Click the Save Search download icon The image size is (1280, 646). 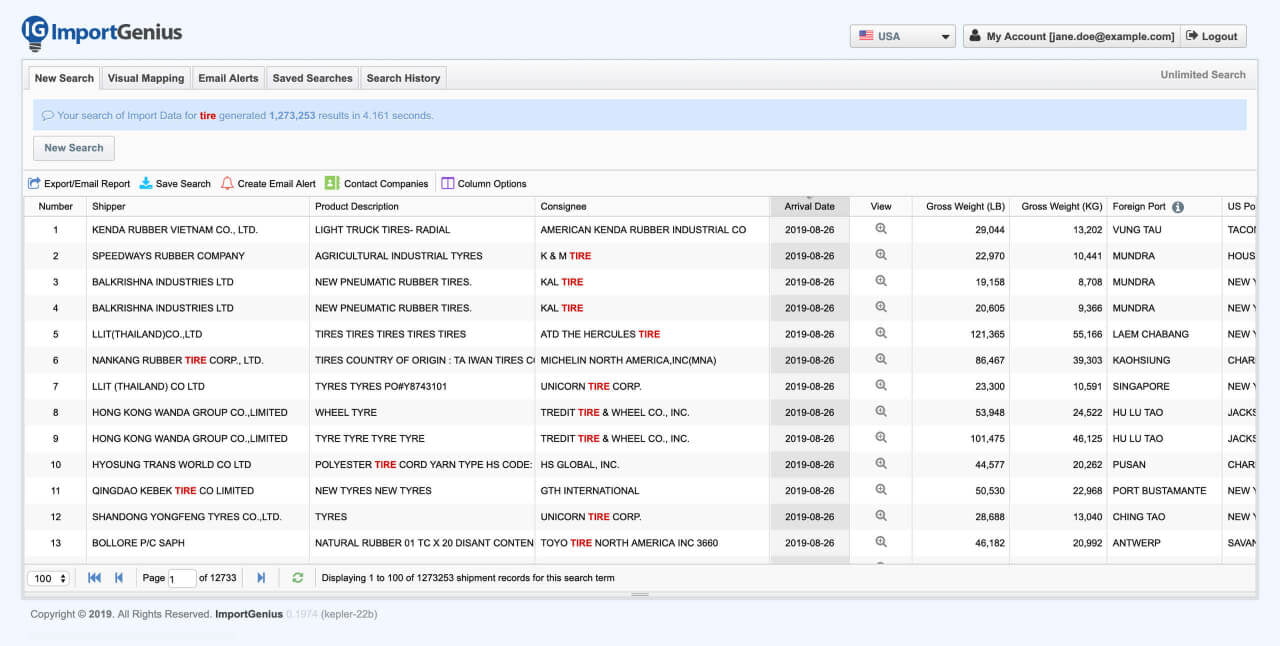click(x=145, y=183)
